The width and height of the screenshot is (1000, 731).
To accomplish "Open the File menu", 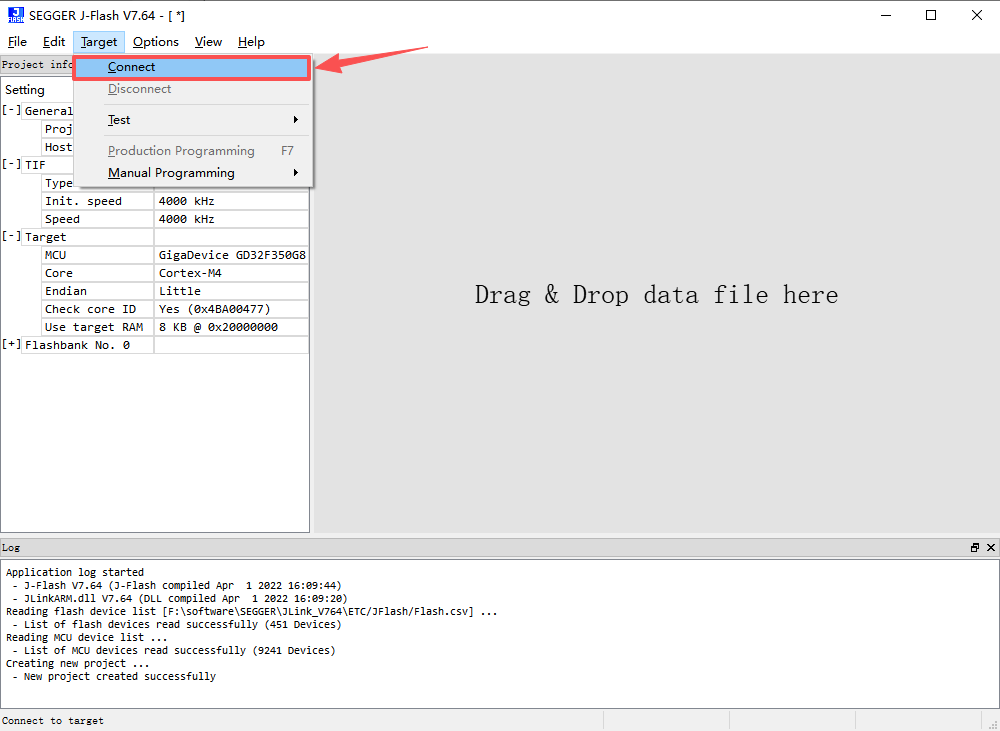I will click(x=17, y=42).
